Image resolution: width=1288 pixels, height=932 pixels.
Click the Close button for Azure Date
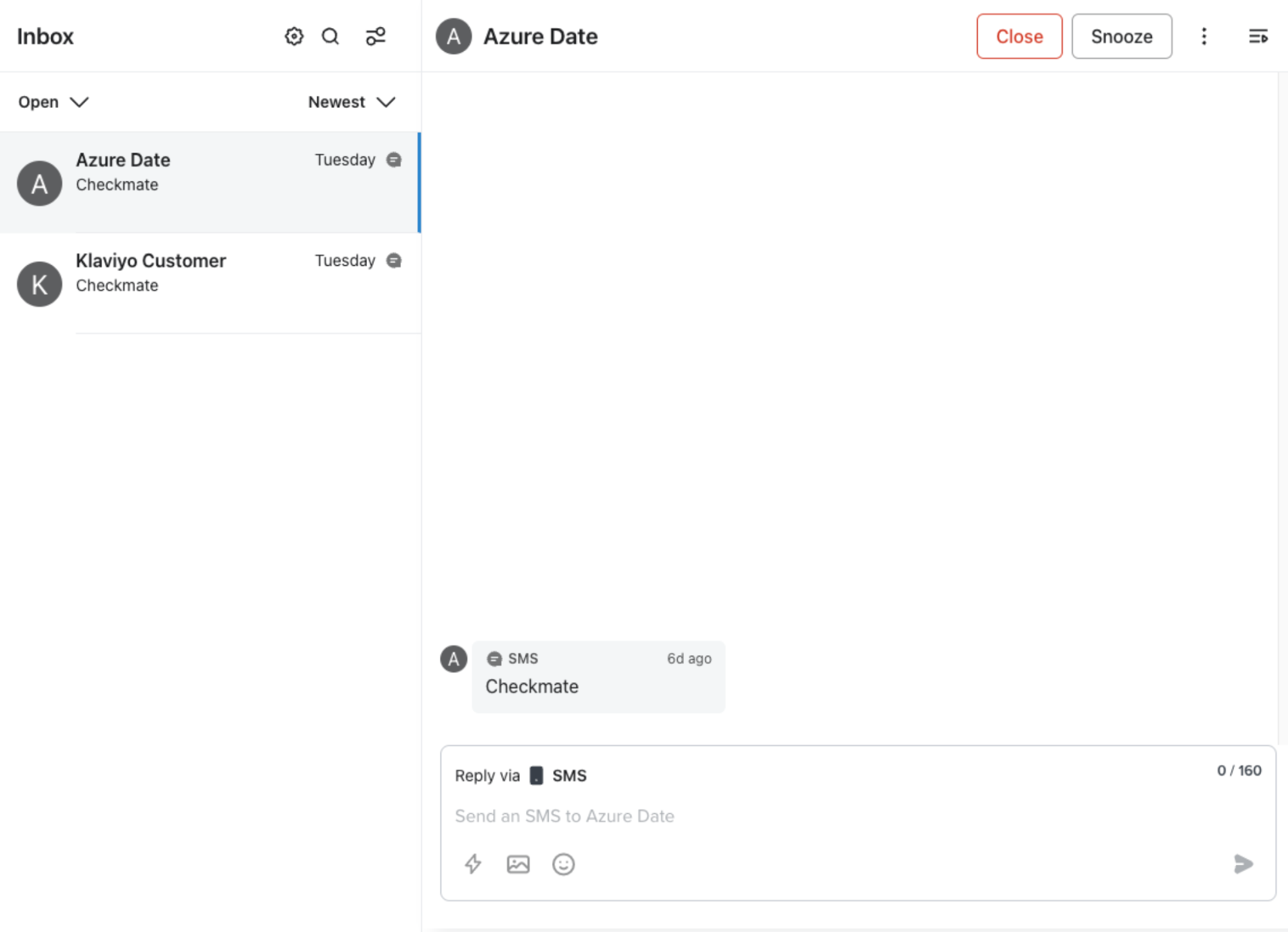(1019, 36)
